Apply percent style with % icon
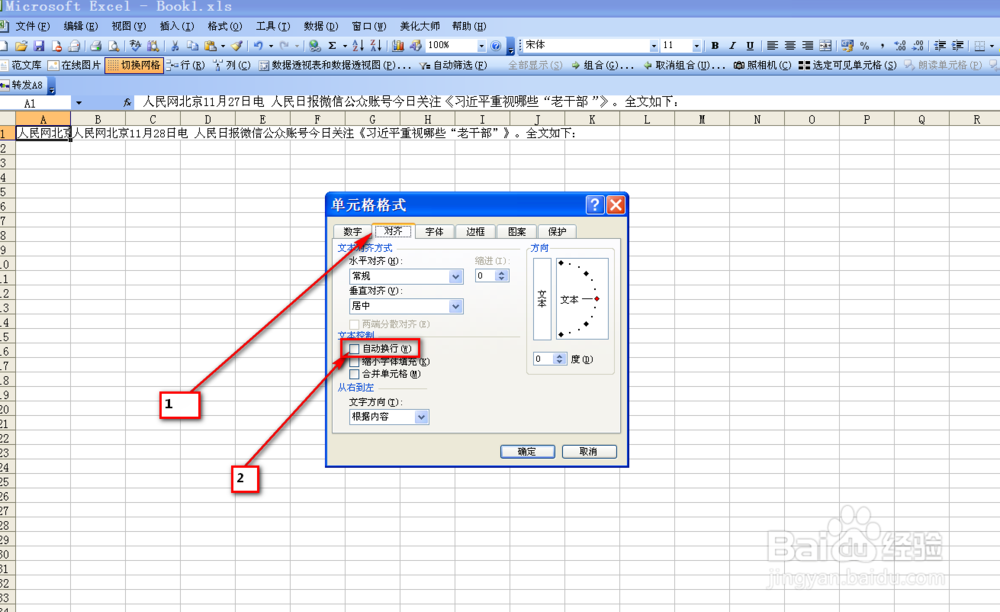Screen dimensions: 1000x612 tap(865, 46)
